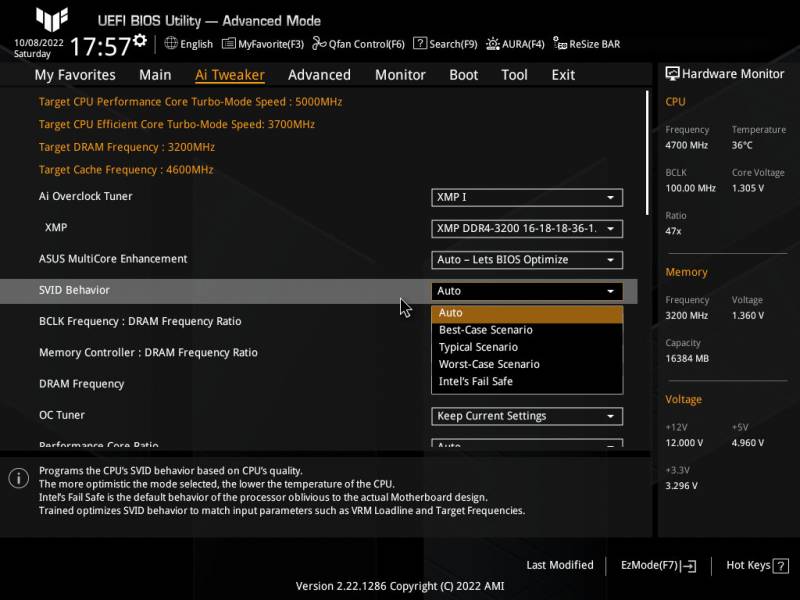Expand the XMP profile dropdown
The image size is (800, 600).
click(527, 229)
